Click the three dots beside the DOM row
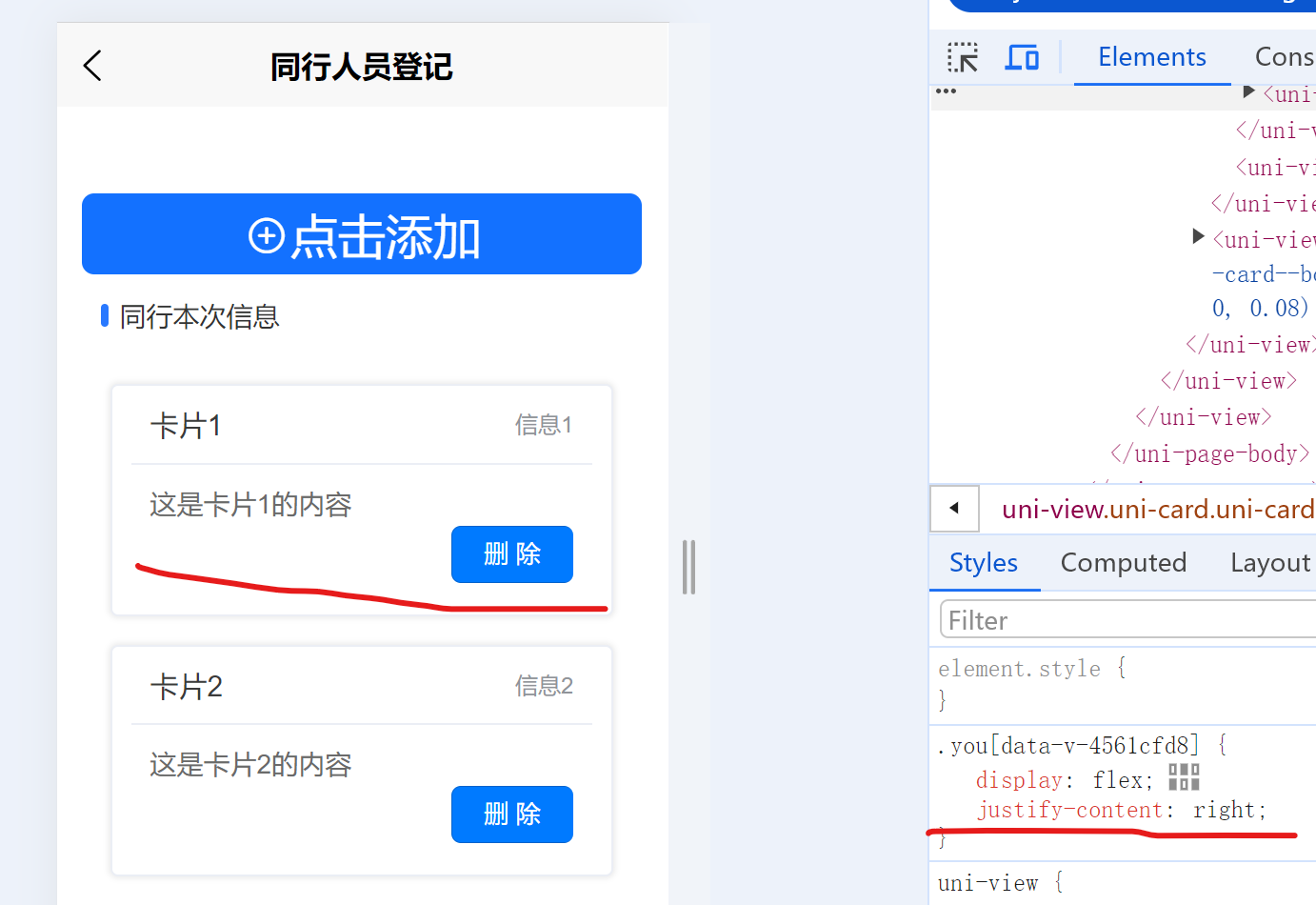1316x905 pixels. coord(946,91)
